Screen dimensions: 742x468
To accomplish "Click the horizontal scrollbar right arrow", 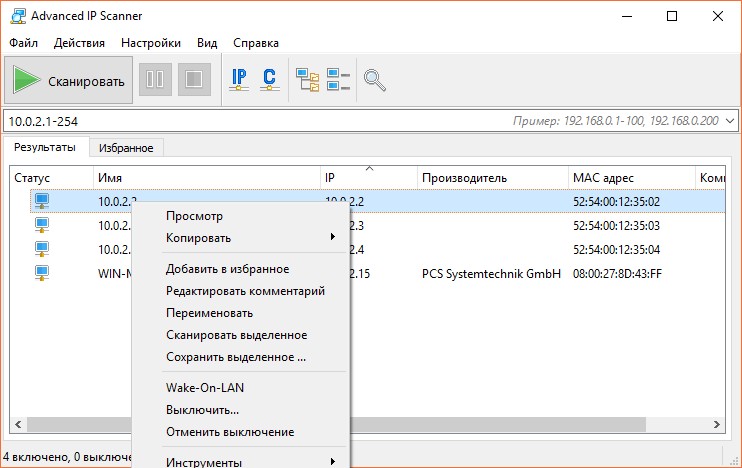I will 716,424.
